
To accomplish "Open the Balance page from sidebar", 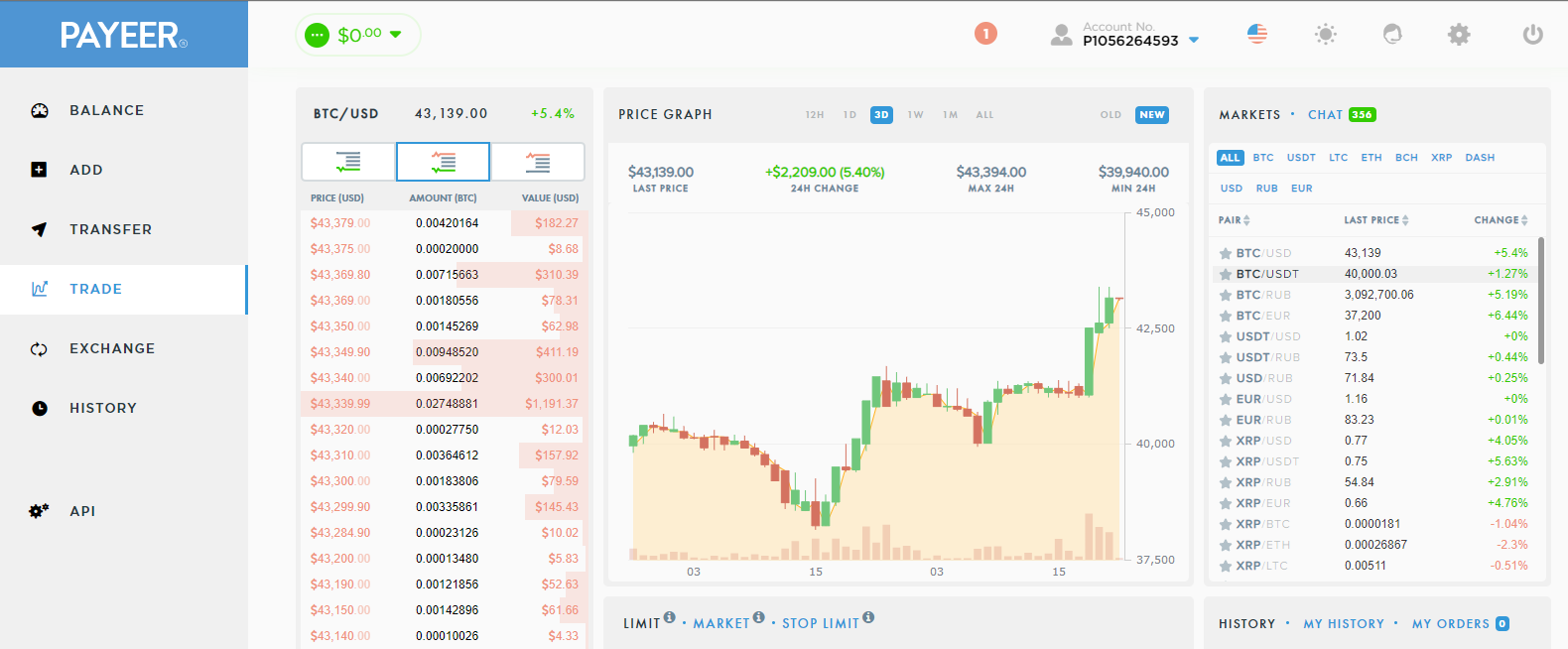I will (x=106, y=110).
